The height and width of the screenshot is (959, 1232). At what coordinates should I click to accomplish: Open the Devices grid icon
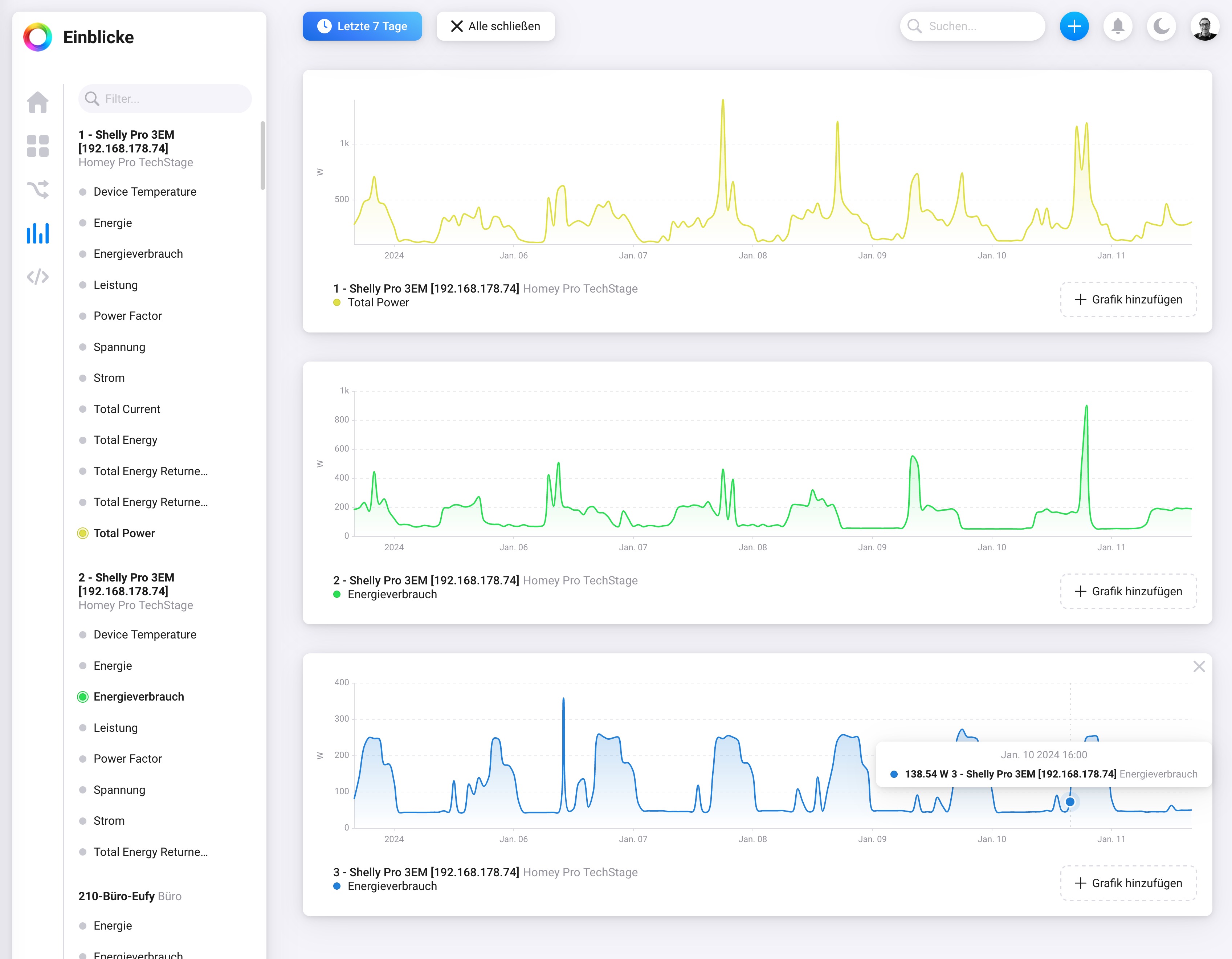pos(38,146)
